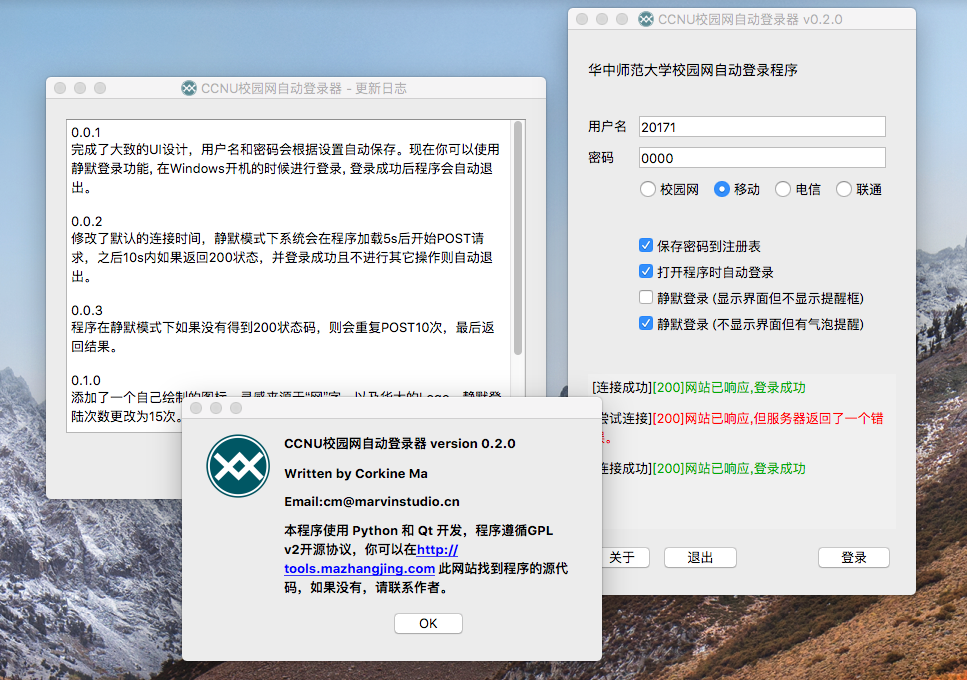Enable 静默登录 (显示界面但不显示提醒框) checkbox

(646, 298)
